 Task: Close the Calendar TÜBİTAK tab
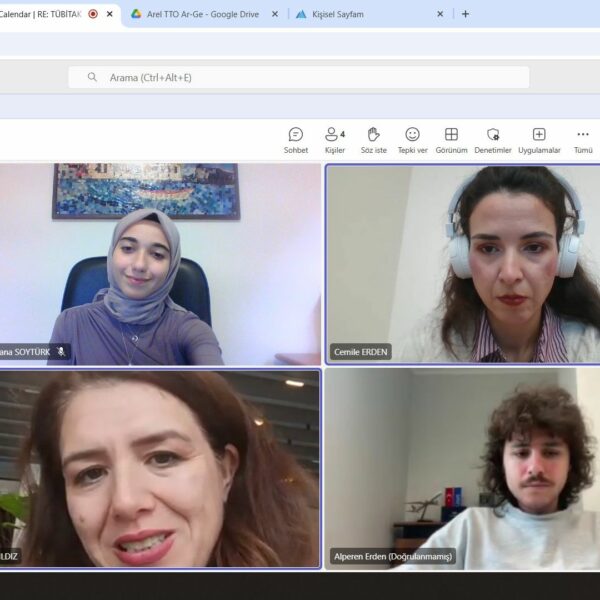(110, 14)
